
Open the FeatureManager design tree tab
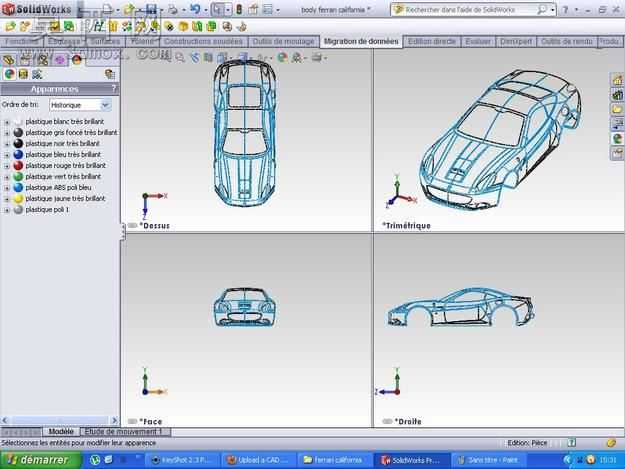(9, 60)
